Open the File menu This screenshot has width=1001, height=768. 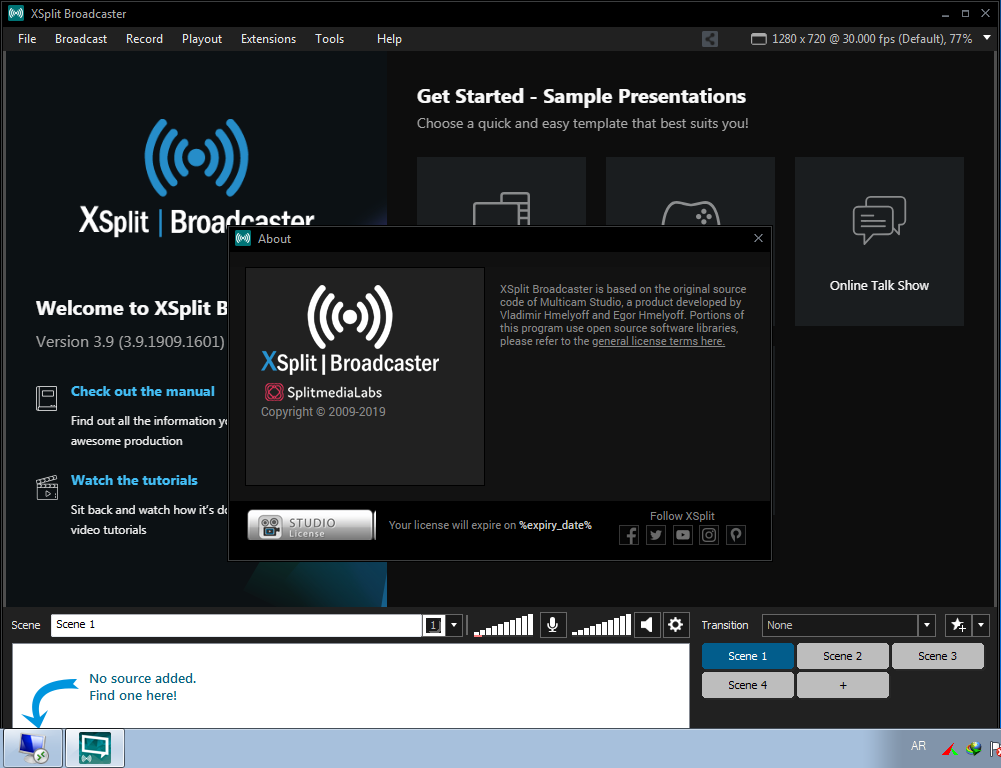click(x=27, y=39)
